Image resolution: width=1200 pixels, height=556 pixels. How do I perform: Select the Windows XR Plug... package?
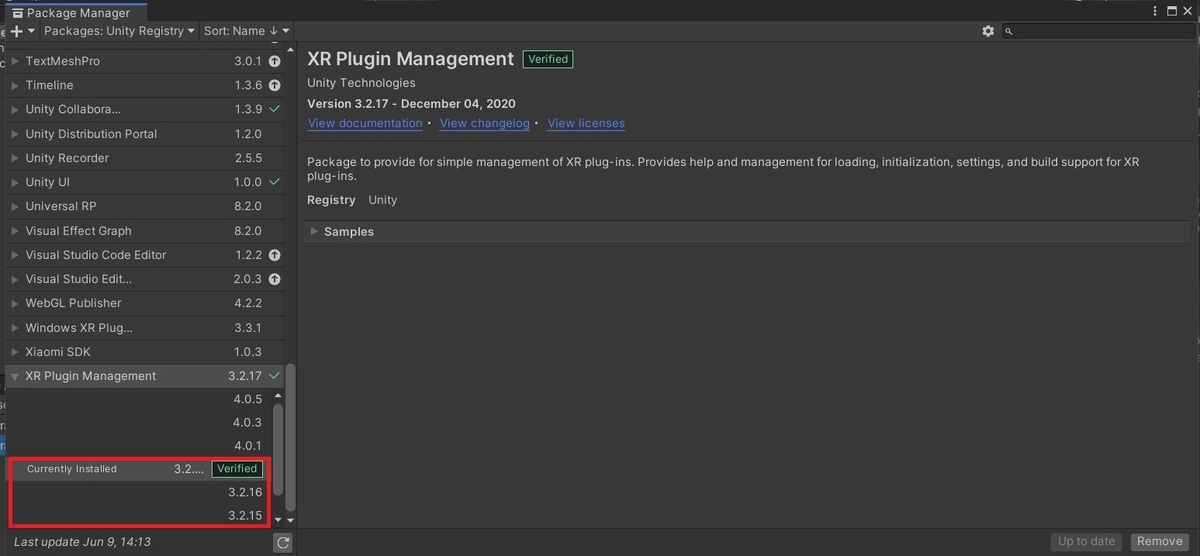click(145, 328)
